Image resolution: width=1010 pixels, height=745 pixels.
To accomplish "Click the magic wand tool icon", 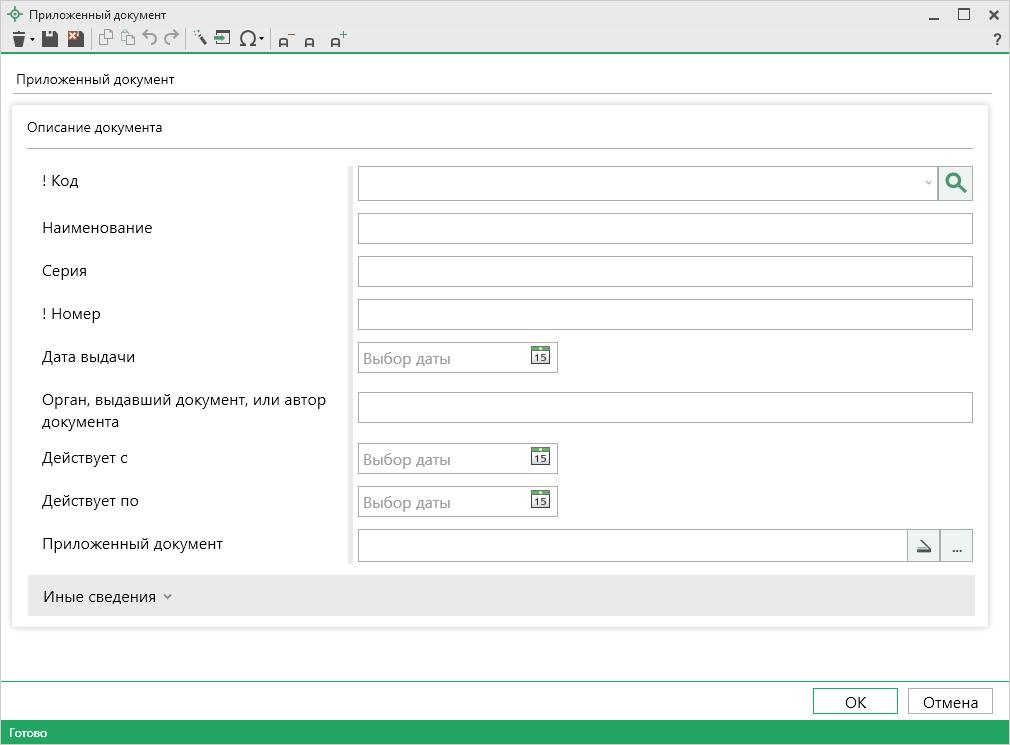I will (199, 39).
